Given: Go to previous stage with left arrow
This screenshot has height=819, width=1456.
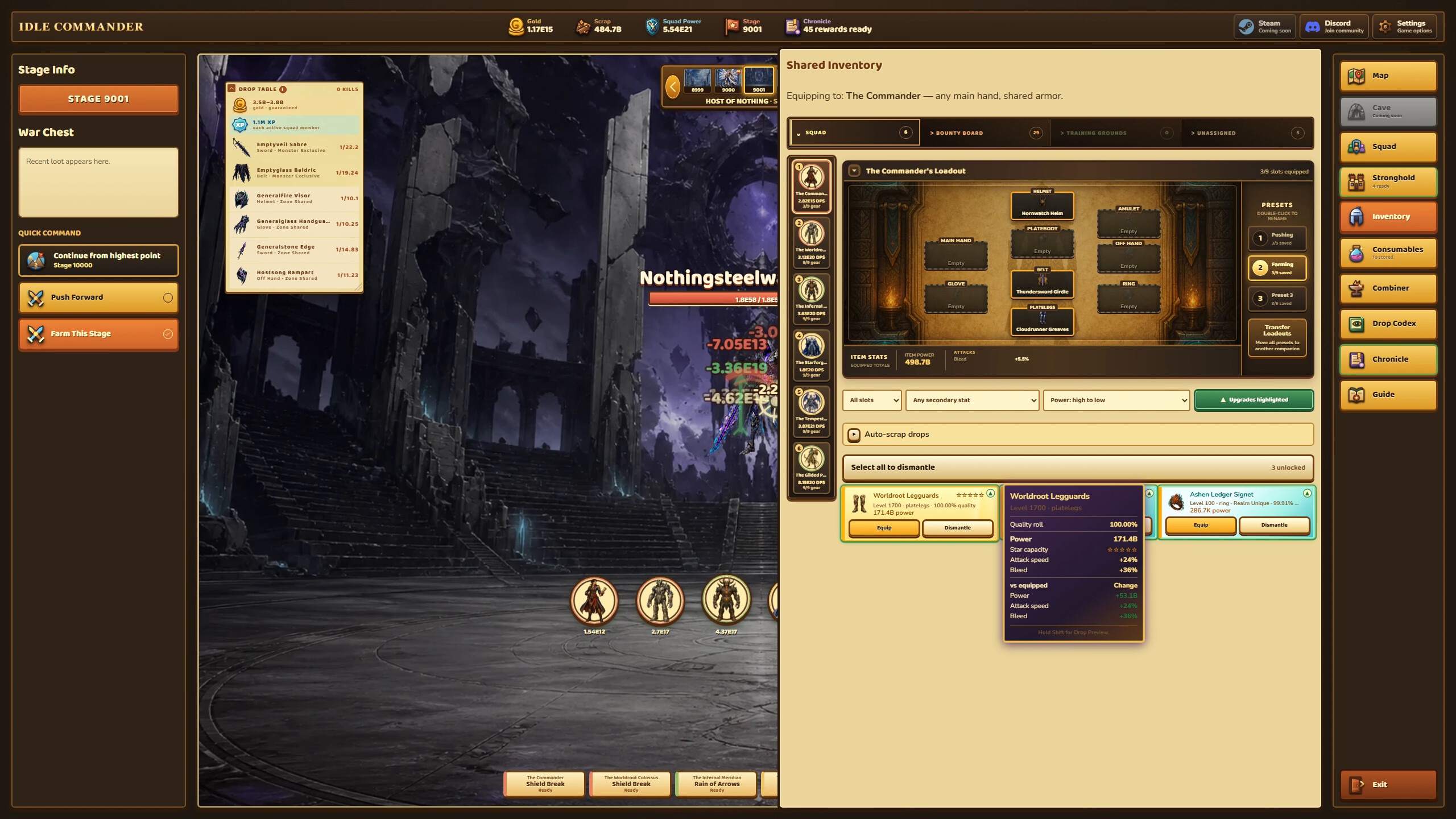Looking at the screenshot, I should [672, 87].
